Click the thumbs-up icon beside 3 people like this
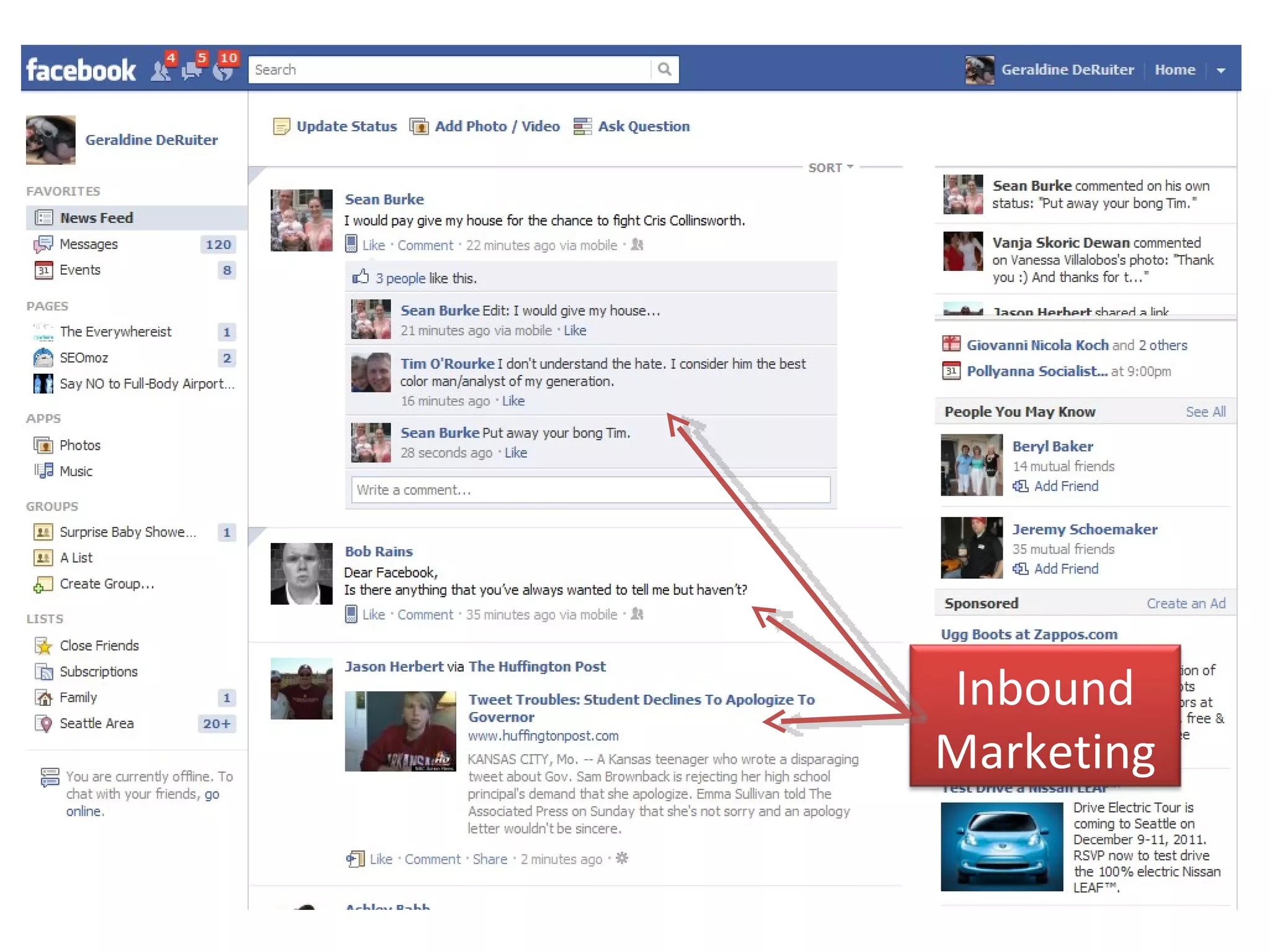 (361, 277)
